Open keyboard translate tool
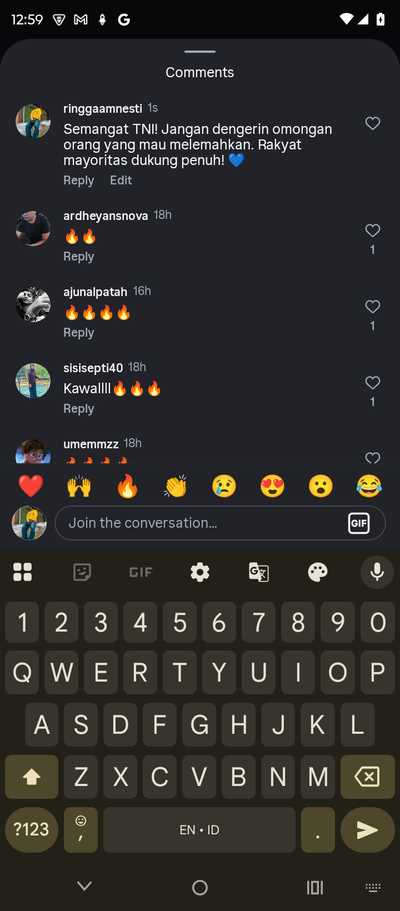 coord(259,573)
